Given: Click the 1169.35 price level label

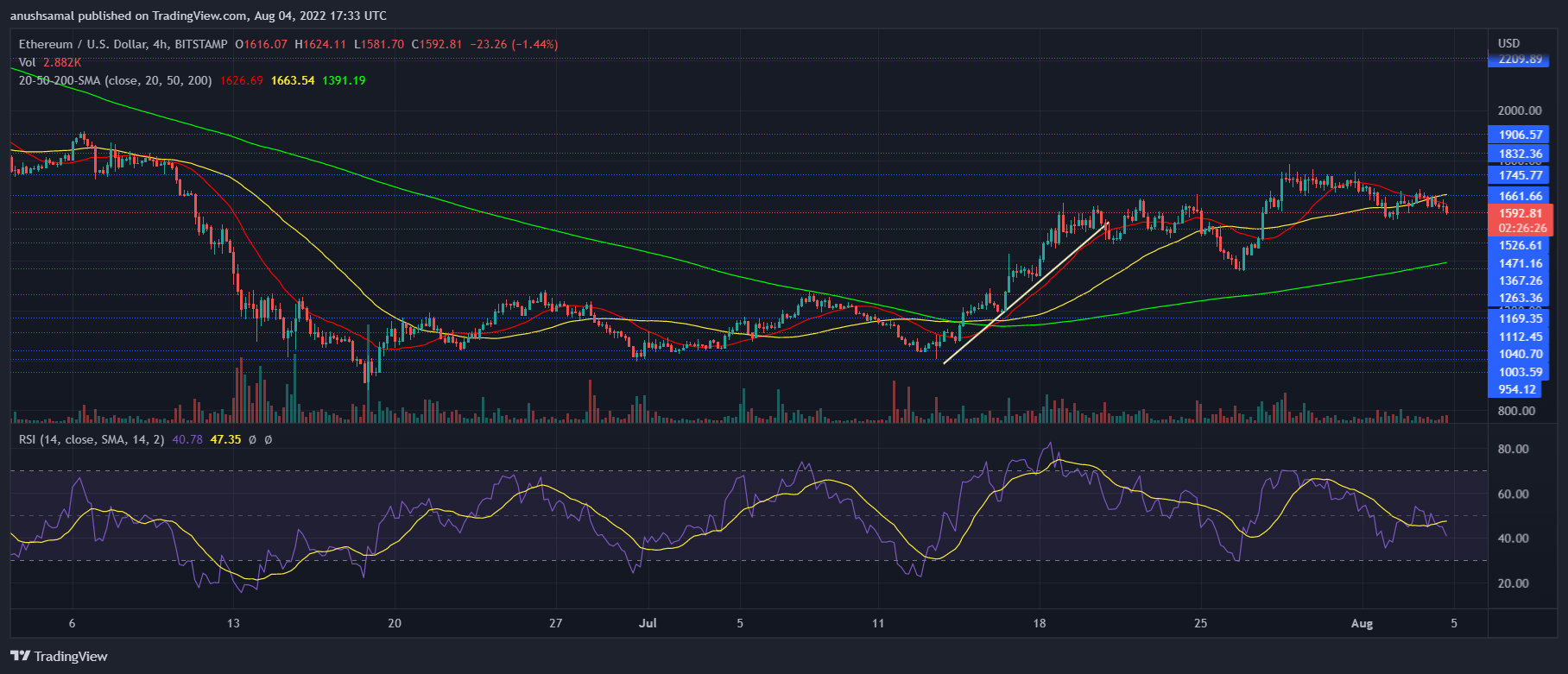Looking at the screenshot, I should 1518,318.
